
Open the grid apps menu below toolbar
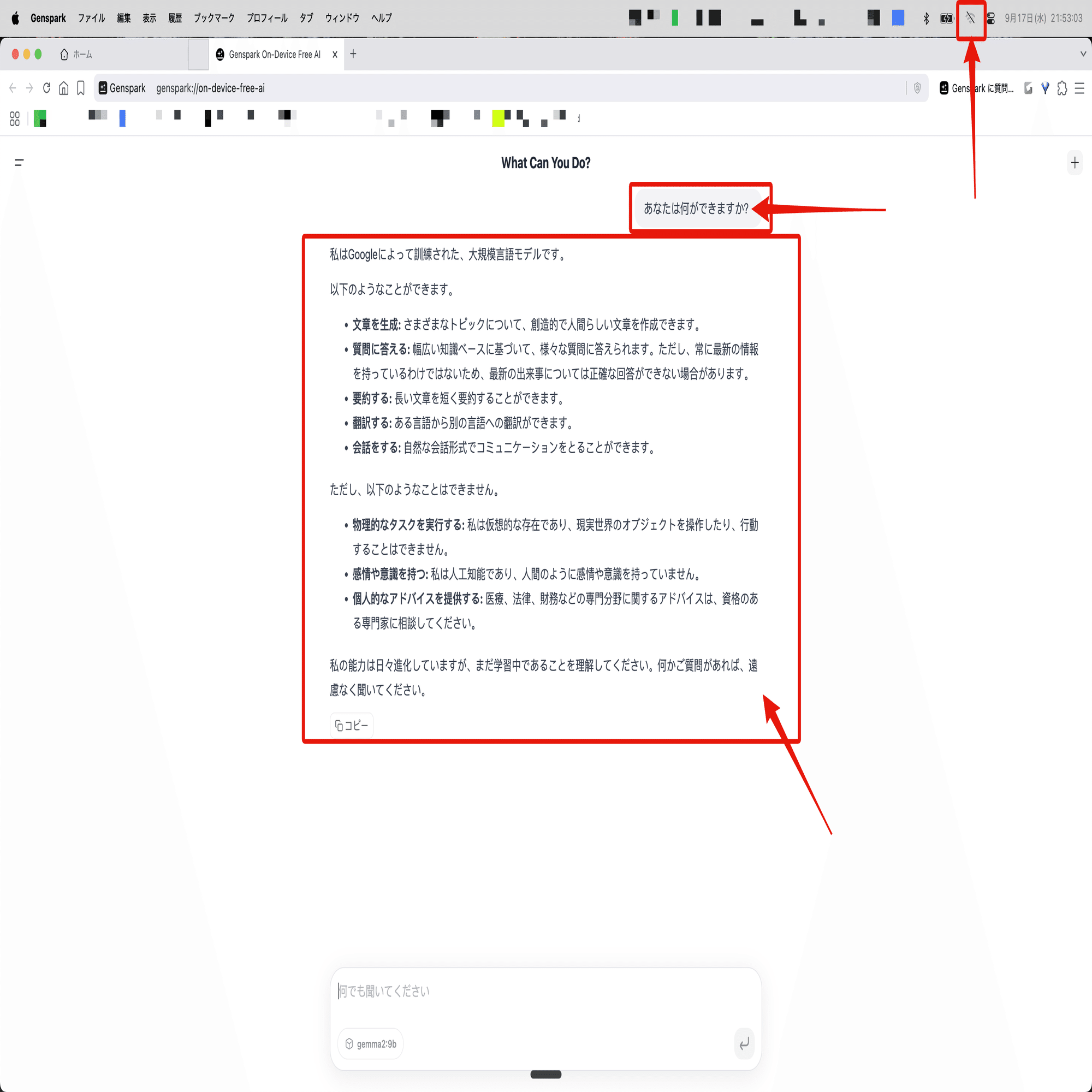pos(14,118)
